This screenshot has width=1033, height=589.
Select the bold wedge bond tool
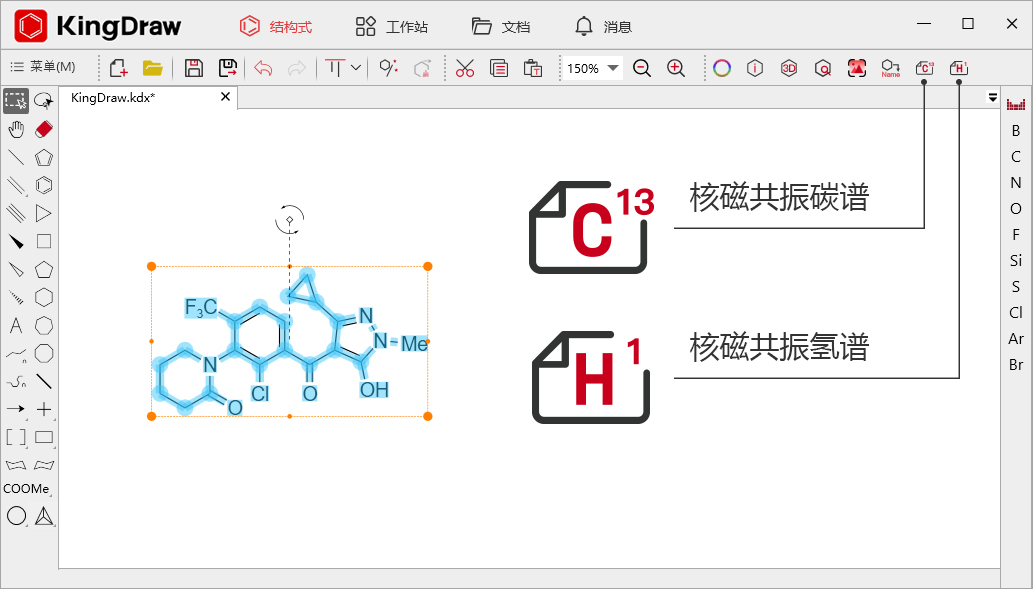(16, 242)
